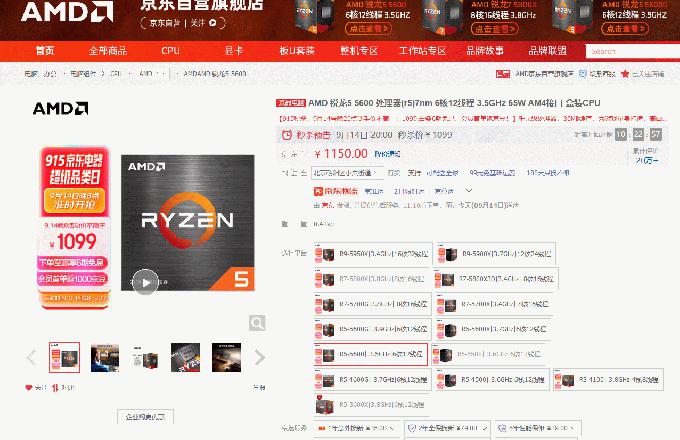Screen dimensions: 680x440
Task: Select the R7-5700X 3.4GHz option
Action: (494, 304)
